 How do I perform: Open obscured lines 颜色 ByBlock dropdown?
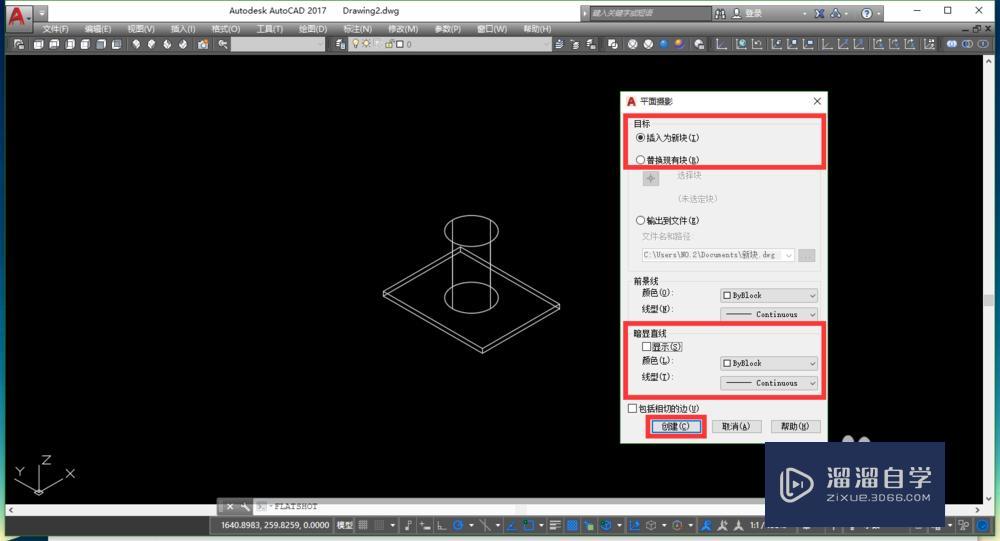point(768,363)
